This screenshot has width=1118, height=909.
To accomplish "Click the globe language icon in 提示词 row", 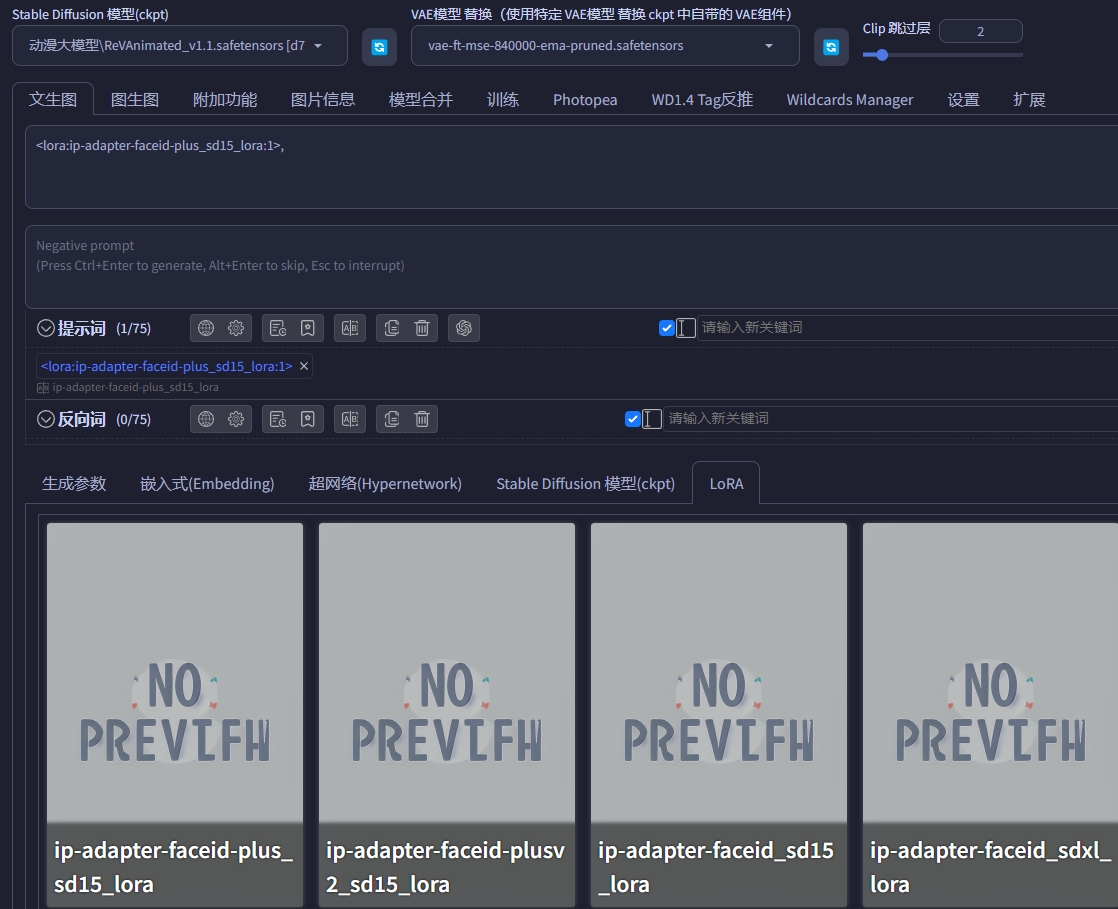I will pos(206,328).
